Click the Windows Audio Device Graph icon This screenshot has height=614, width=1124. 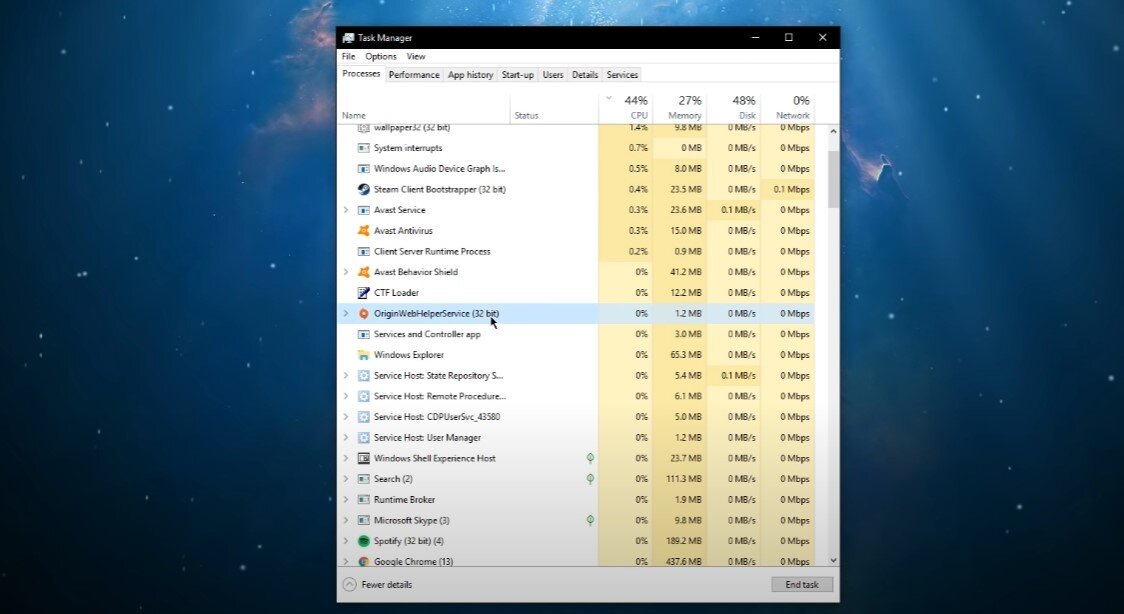(x=363, y=169)
